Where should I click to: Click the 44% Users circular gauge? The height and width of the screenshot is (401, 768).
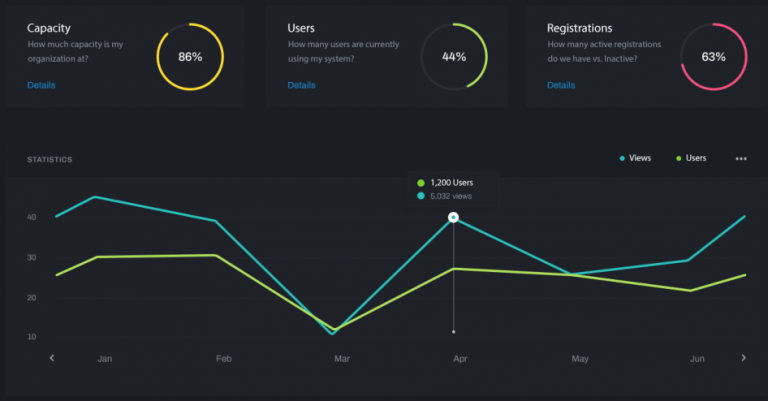[x=454, y=57]
